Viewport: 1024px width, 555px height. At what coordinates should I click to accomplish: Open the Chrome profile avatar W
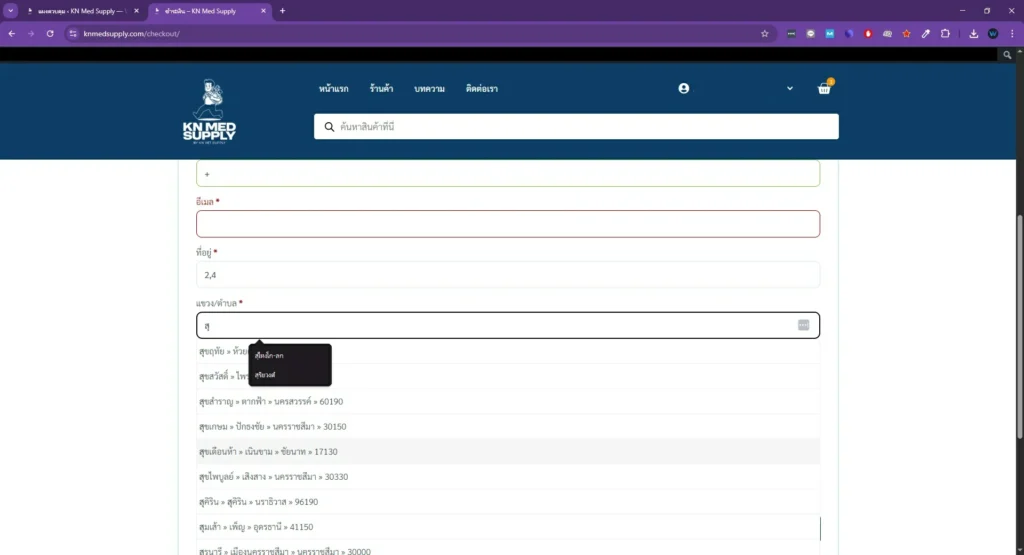tap(993, 33)
